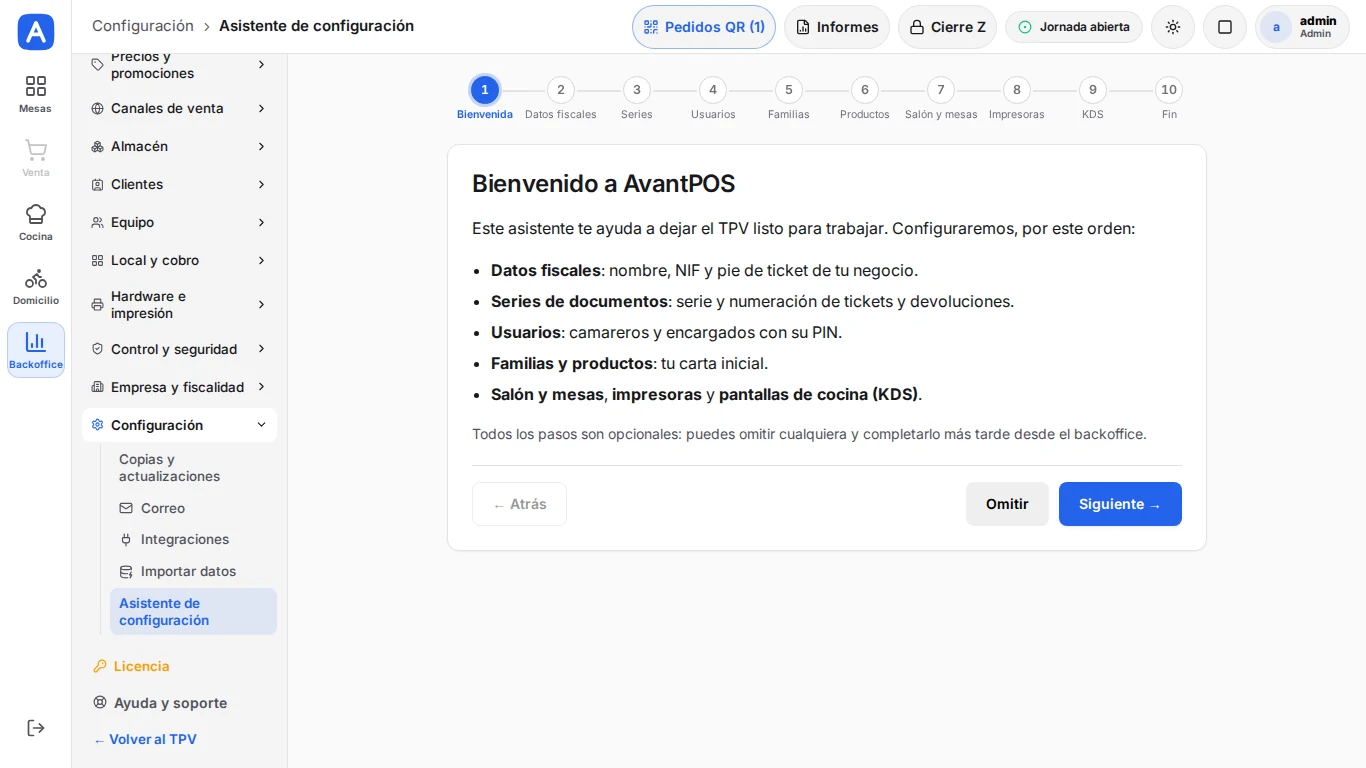Select Asistente de configuración

[193, 612]
